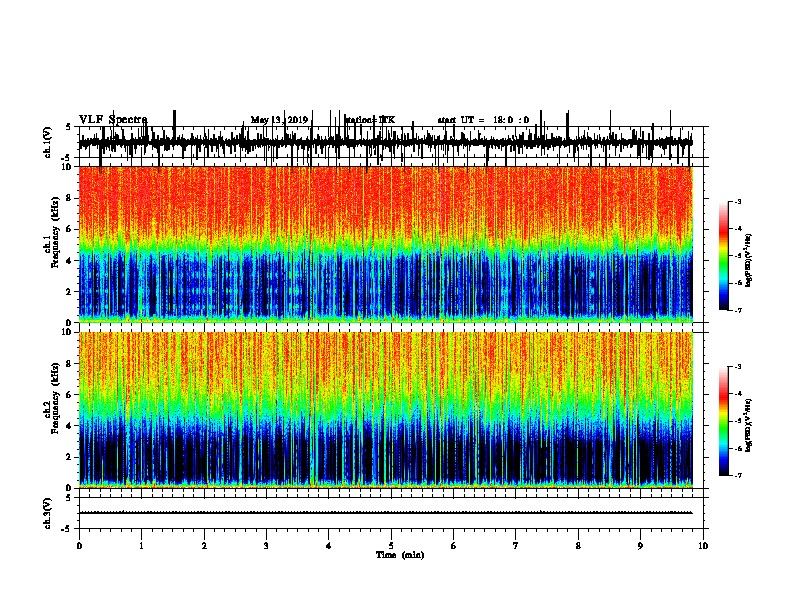
Task: Click the '5' tick on ch.1(V) axis
Action: click(69, 127)
